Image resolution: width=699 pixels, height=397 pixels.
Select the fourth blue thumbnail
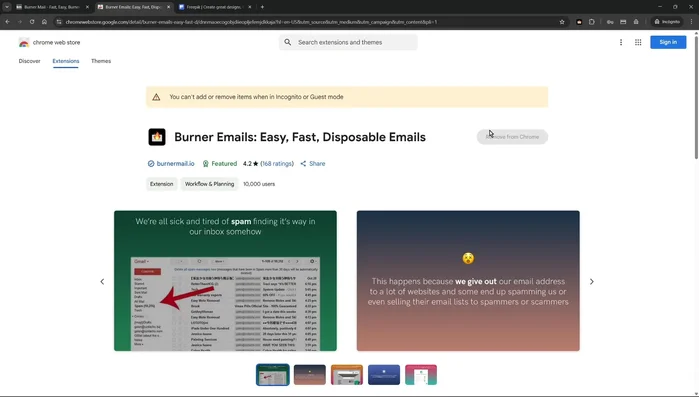point(384,375)
